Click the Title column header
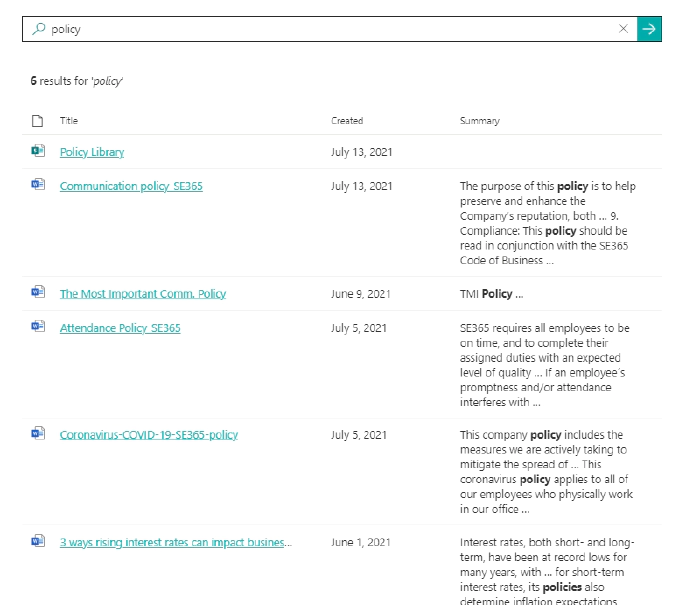Viewport: 700px width, 605px height. (69, 121)
